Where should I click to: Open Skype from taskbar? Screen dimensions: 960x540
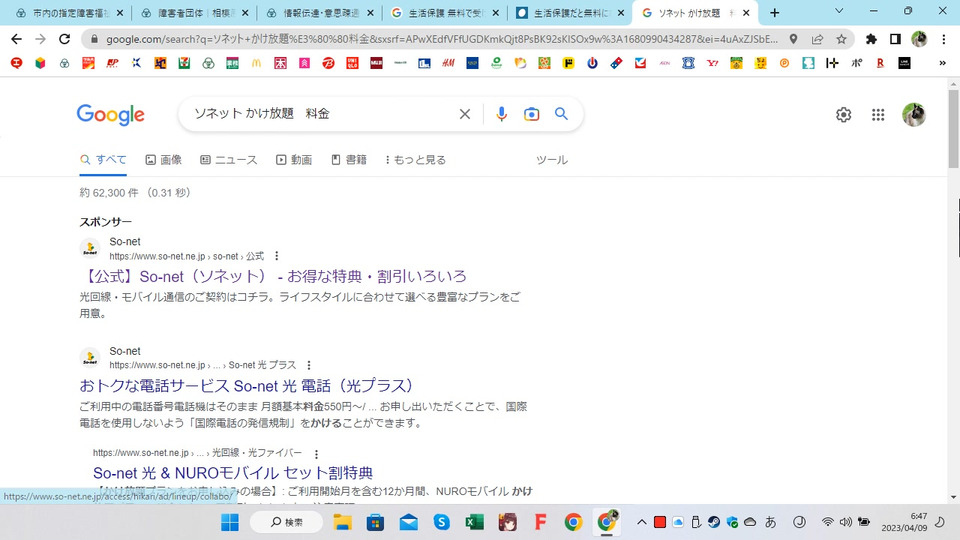click(441, 522)
